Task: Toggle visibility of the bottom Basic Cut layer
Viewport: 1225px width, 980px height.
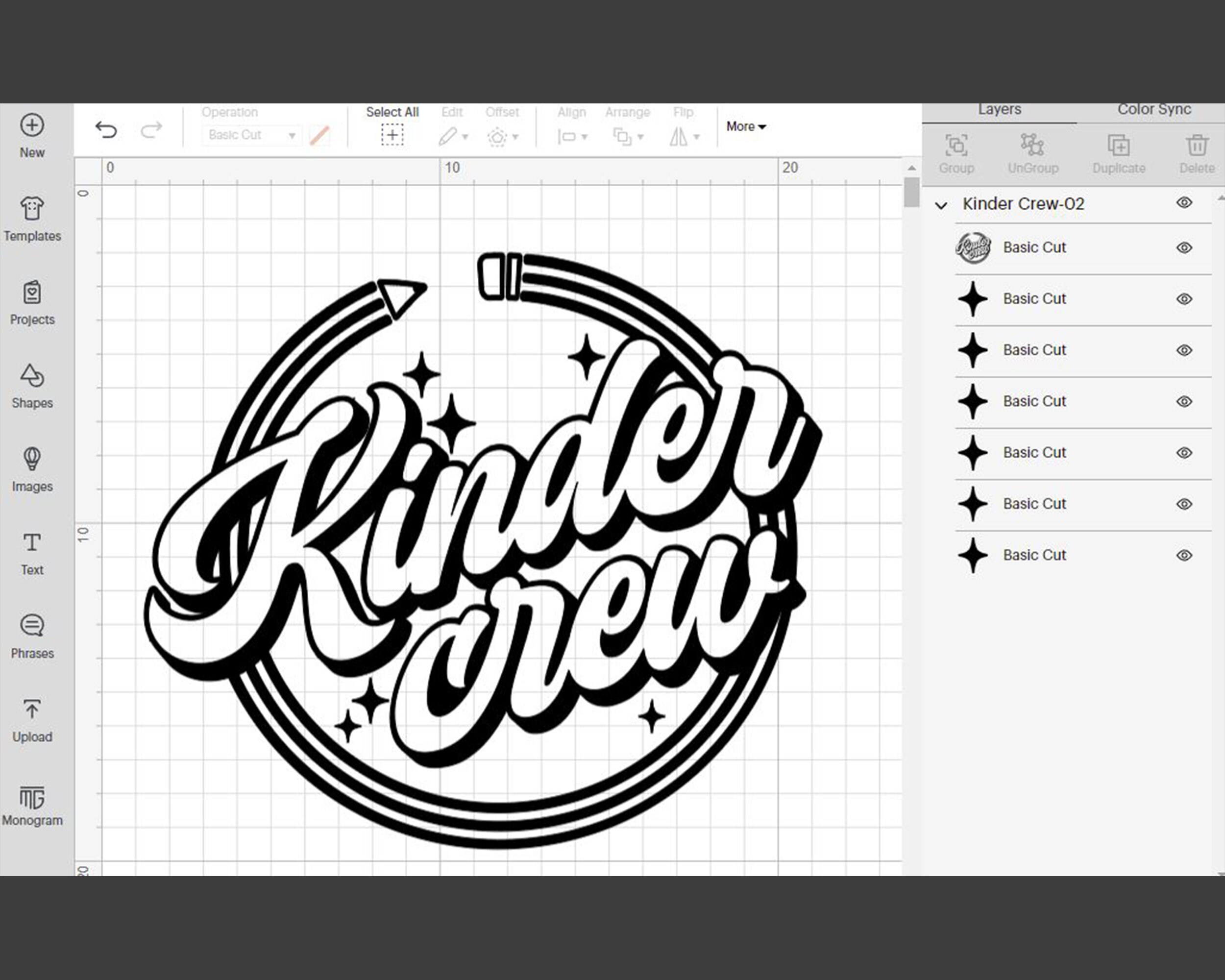Action: tap(1184, 555)
